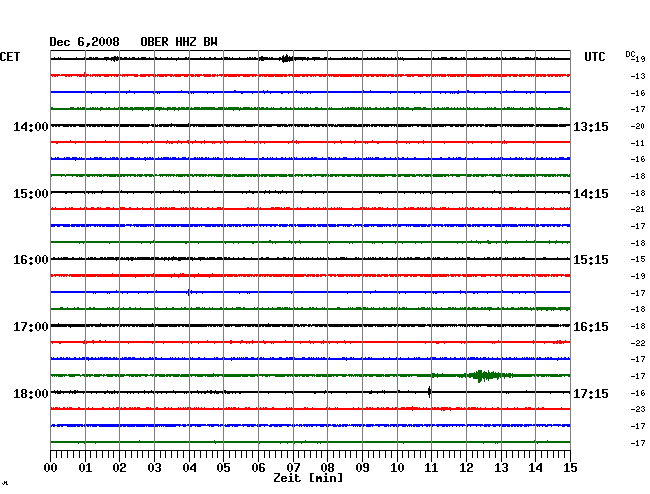Click the 15:00 CET time label
The height and width of the screenshot is (494, 650).
[31, 194]
